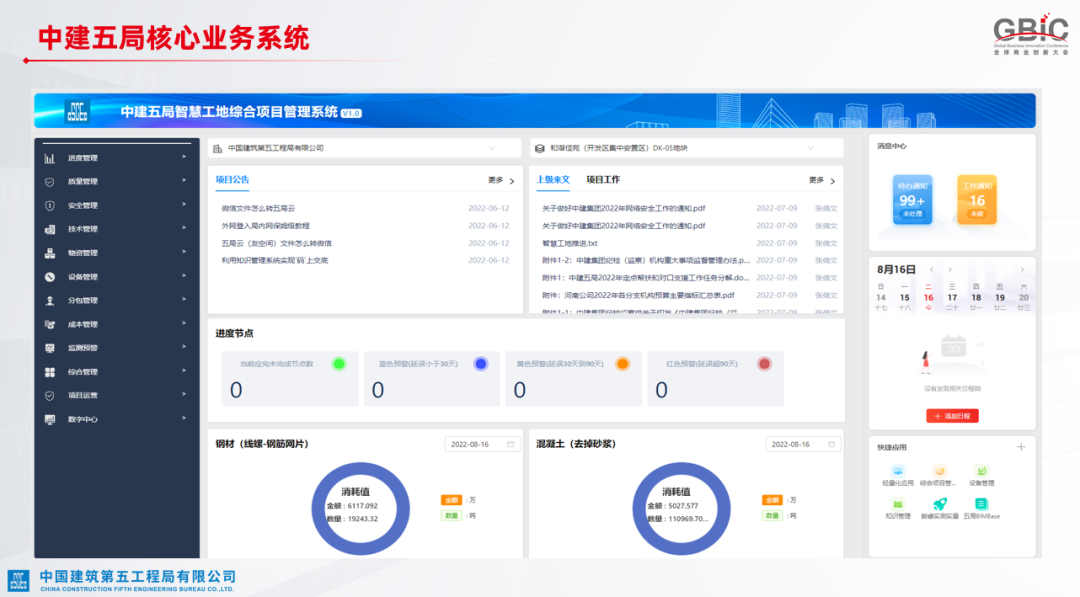Open file 智慧工地推进.txt
The image size is (1080, 597).
pos(570,243)
